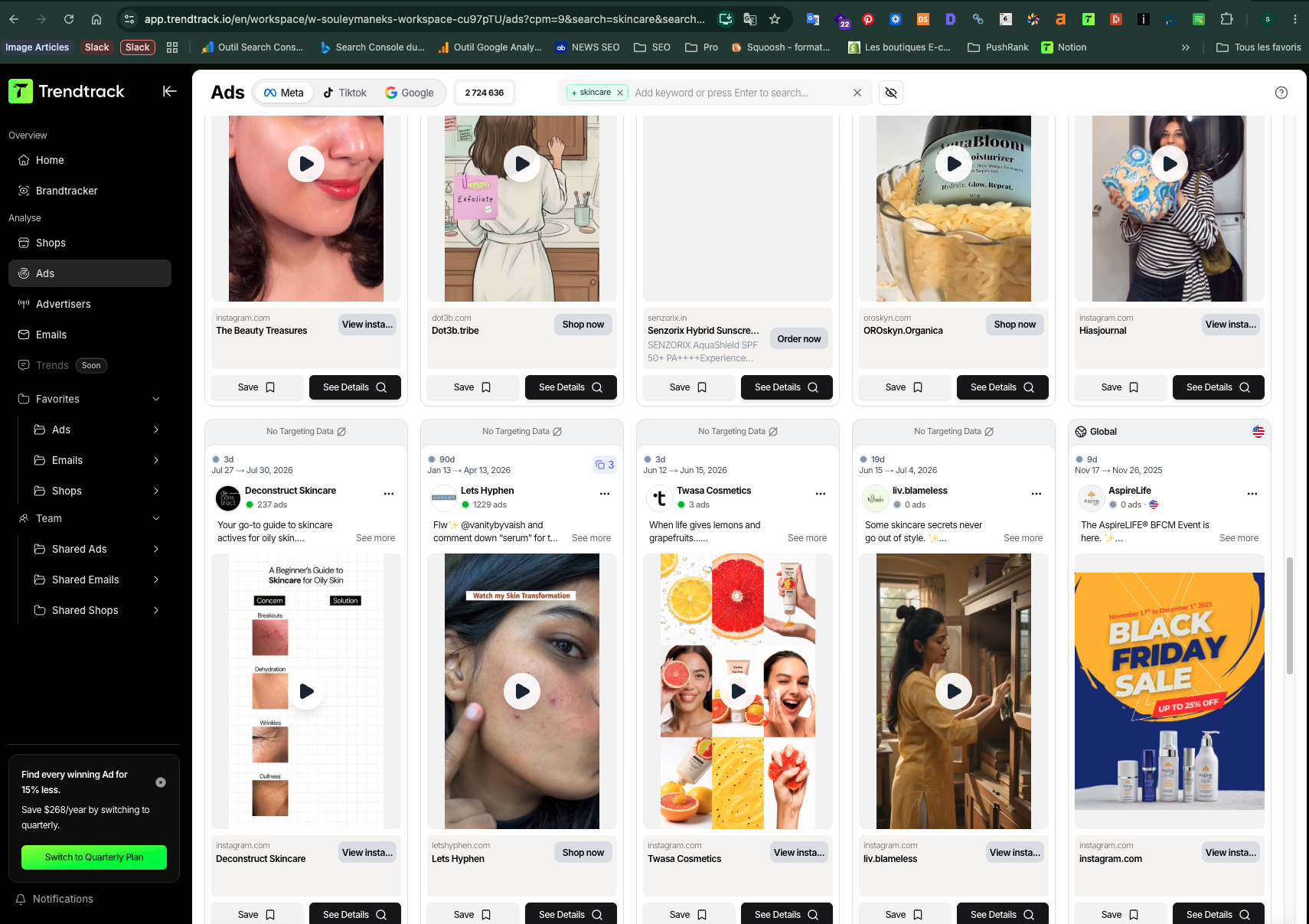Click Switch to Quarterly Plan button
This screenshot has width=1309, height=924.
coord(94,857)
